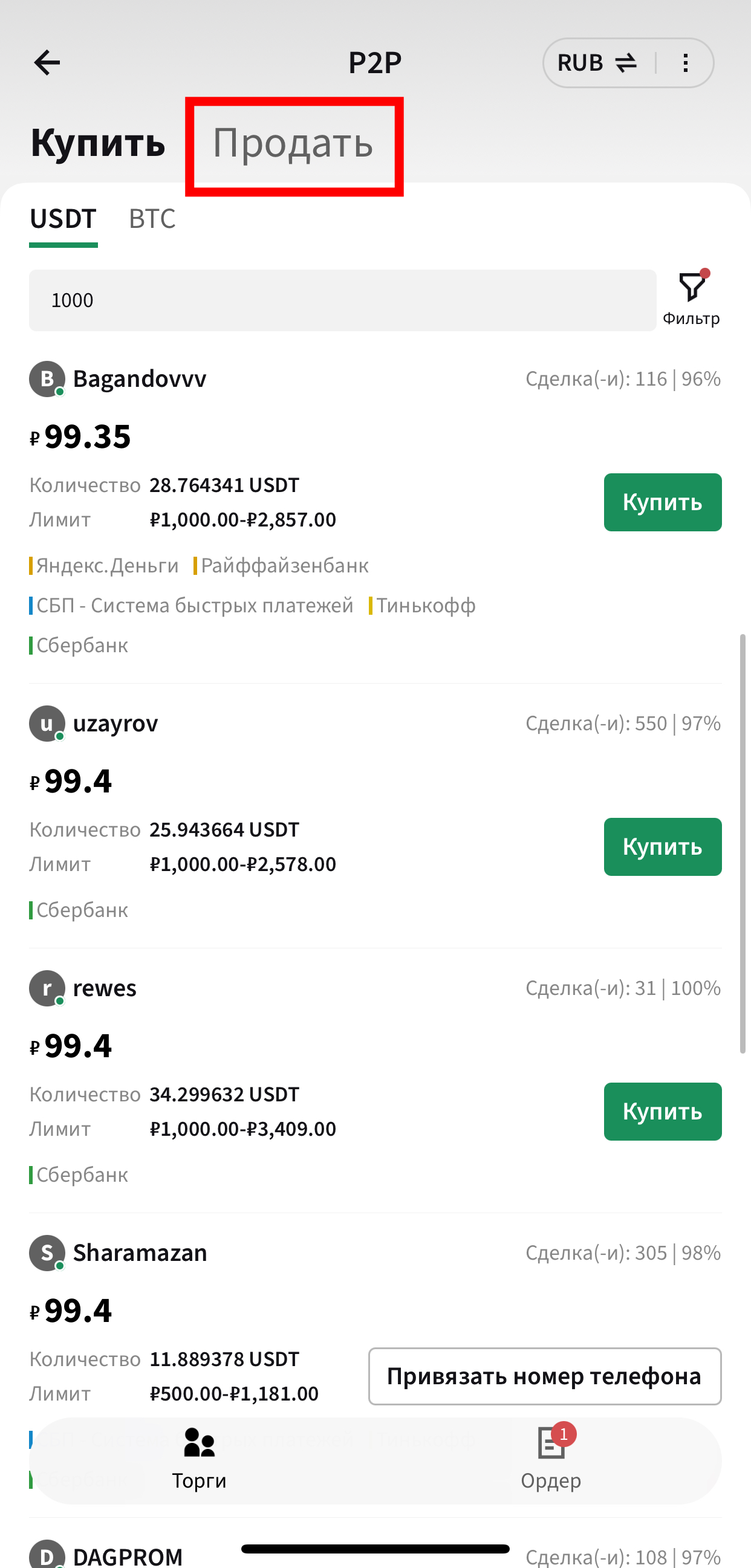The height and width of the screenshot is (1568, 751).
Task: Click Привязать номер телефона button
Action: pos(545,1376)
